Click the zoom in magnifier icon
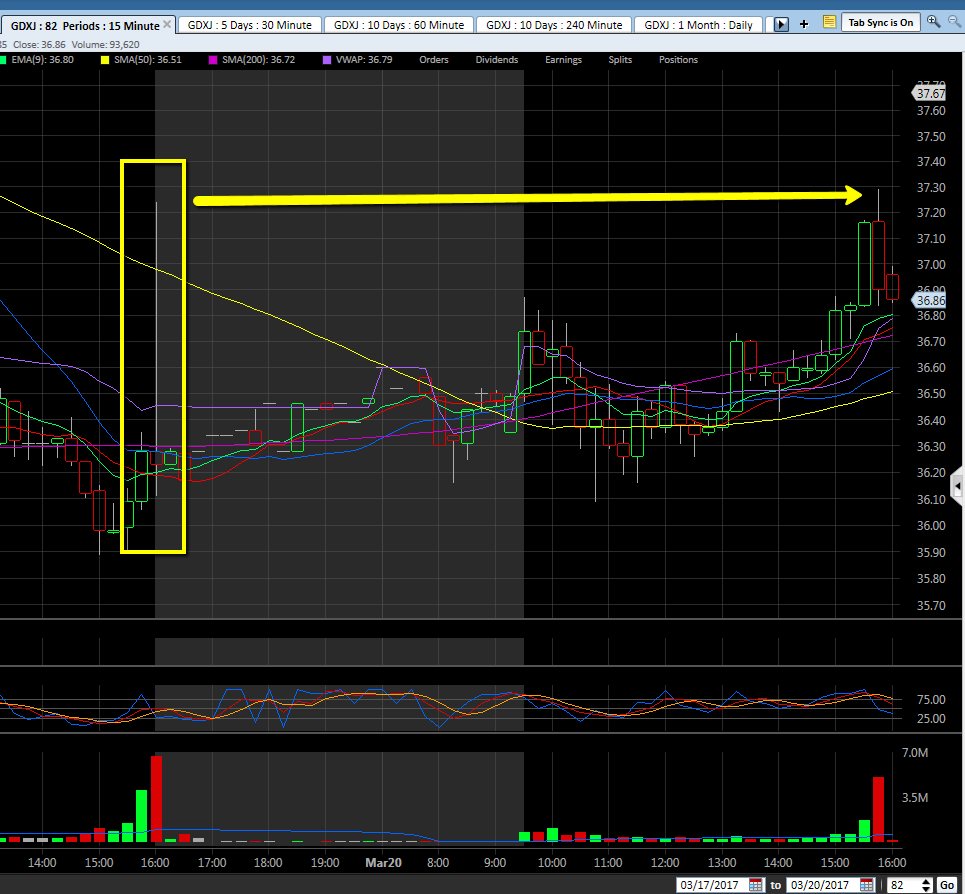This screenshot has width=965, height=894. pos(933,21)
